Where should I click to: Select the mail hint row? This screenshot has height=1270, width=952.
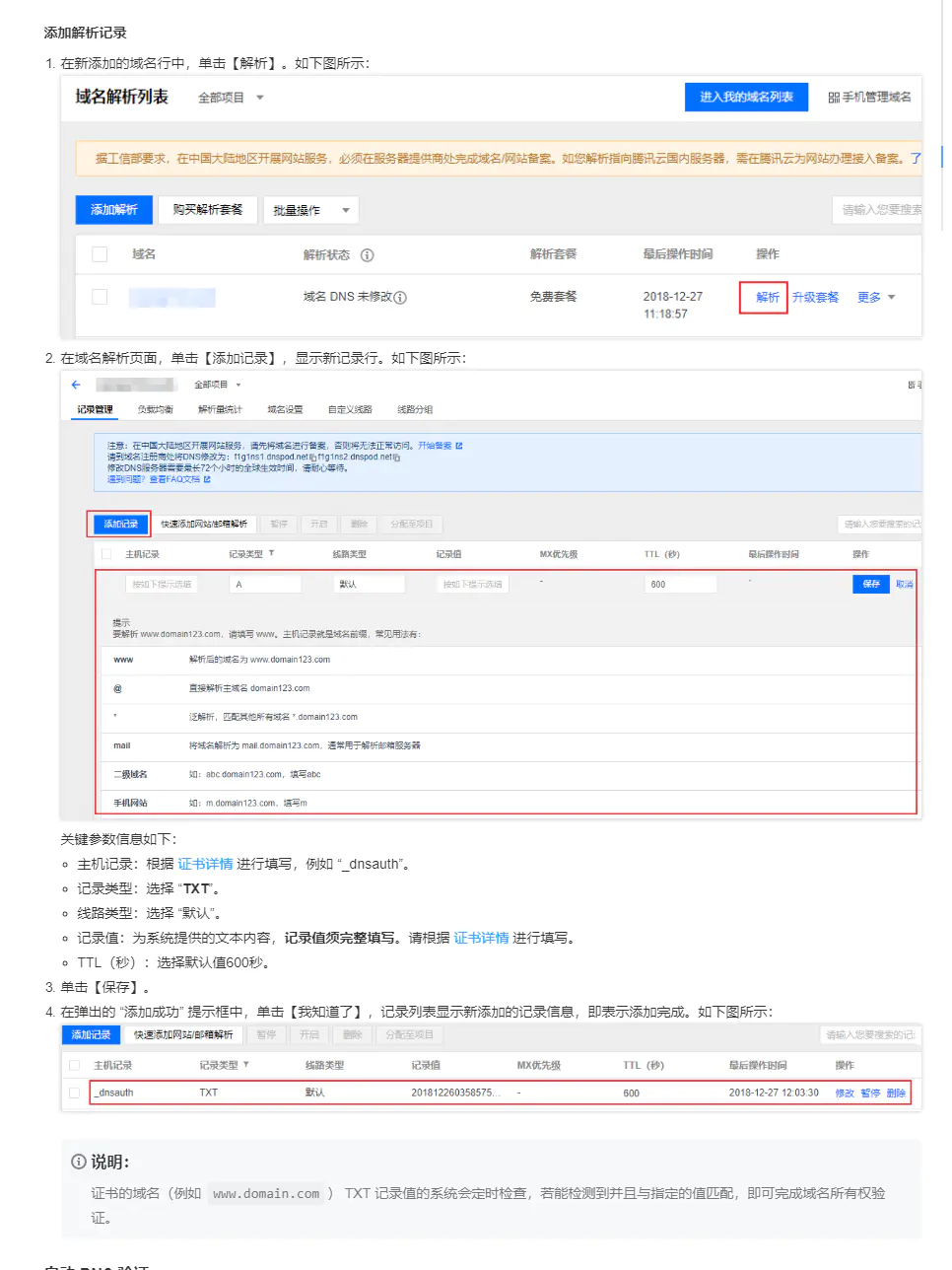(509, 745)
